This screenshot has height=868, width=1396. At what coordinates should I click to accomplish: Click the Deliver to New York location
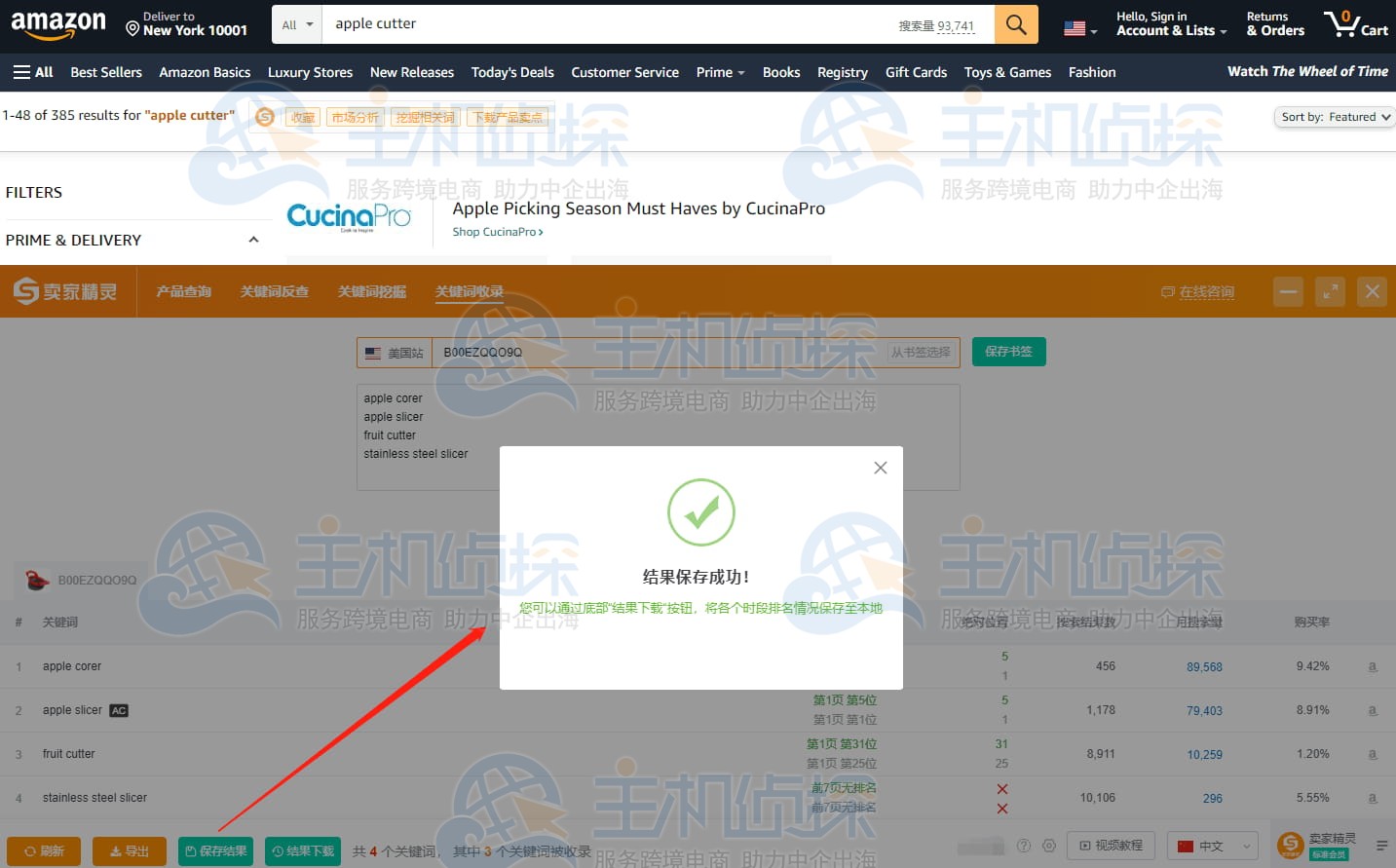tap(186, 24)
